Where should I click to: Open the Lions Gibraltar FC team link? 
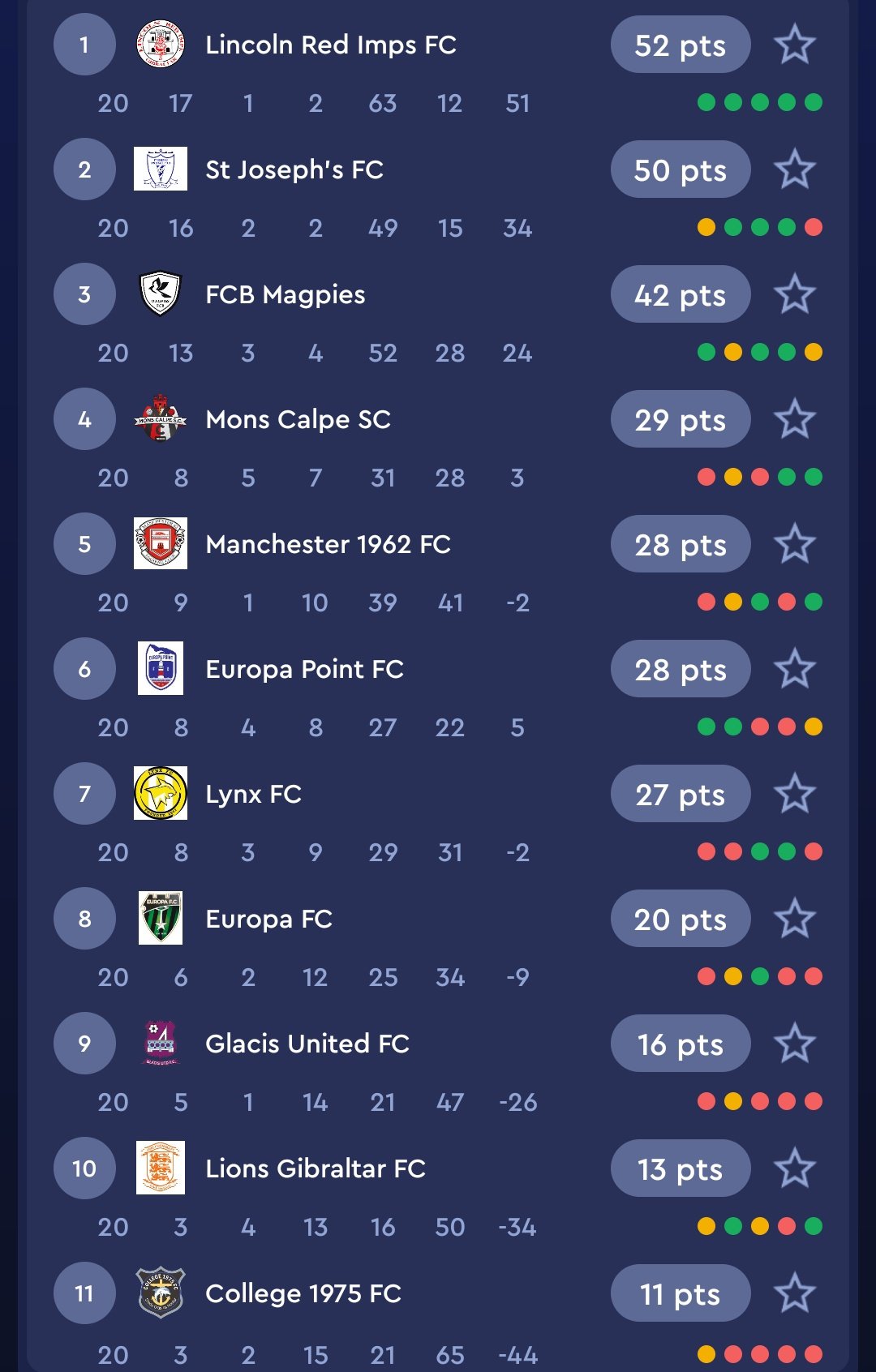[x=316, y=1168]
